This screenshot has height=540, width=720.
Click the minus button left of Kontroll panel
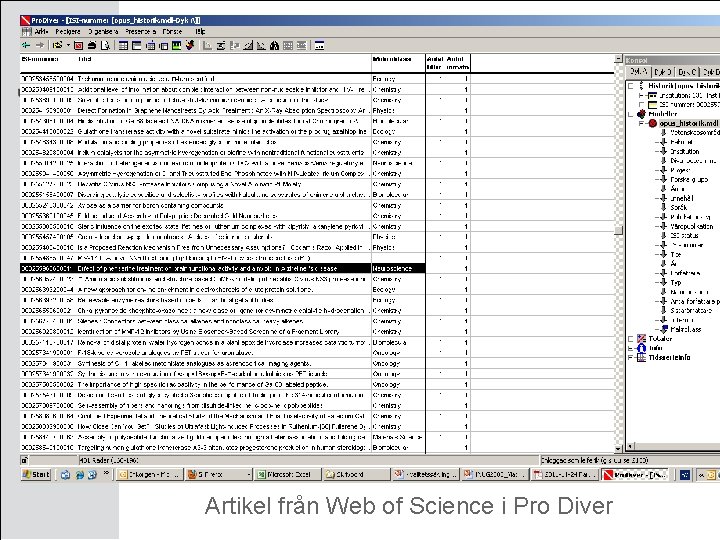[x=618, y=59]
